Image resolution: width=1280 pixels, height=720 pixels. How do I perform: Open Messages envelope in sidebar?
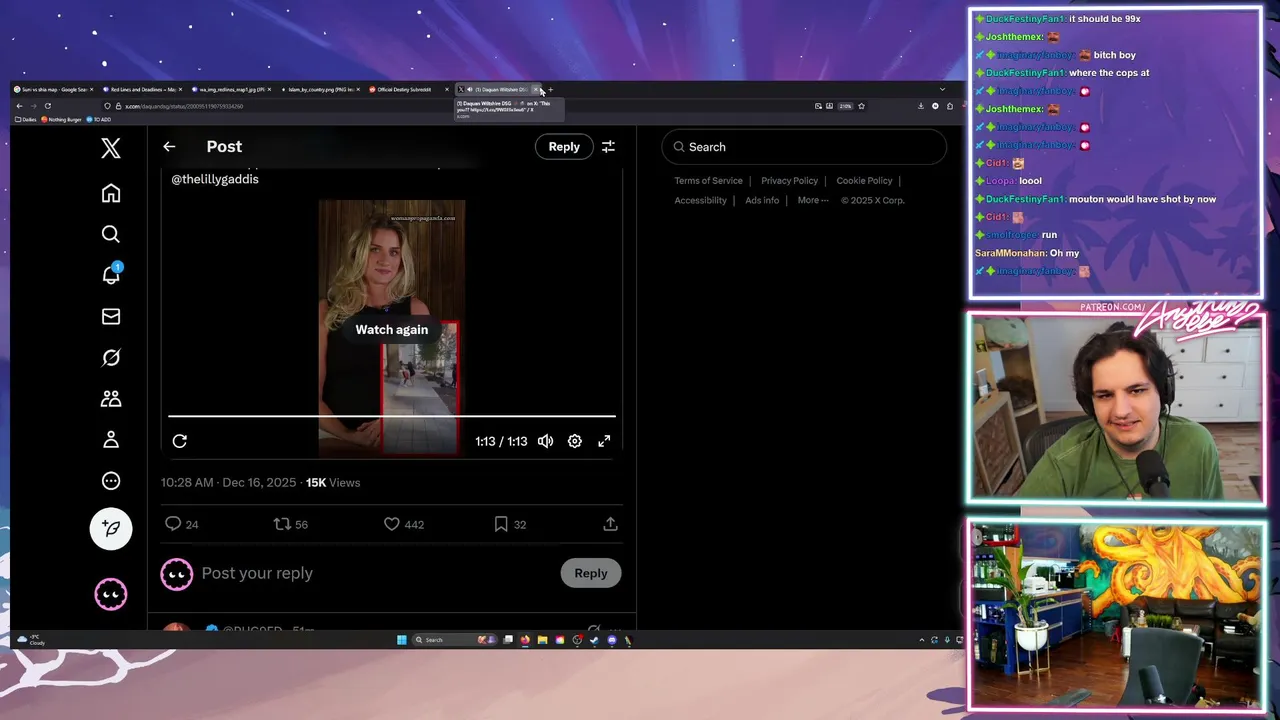[x=111, y=316]
